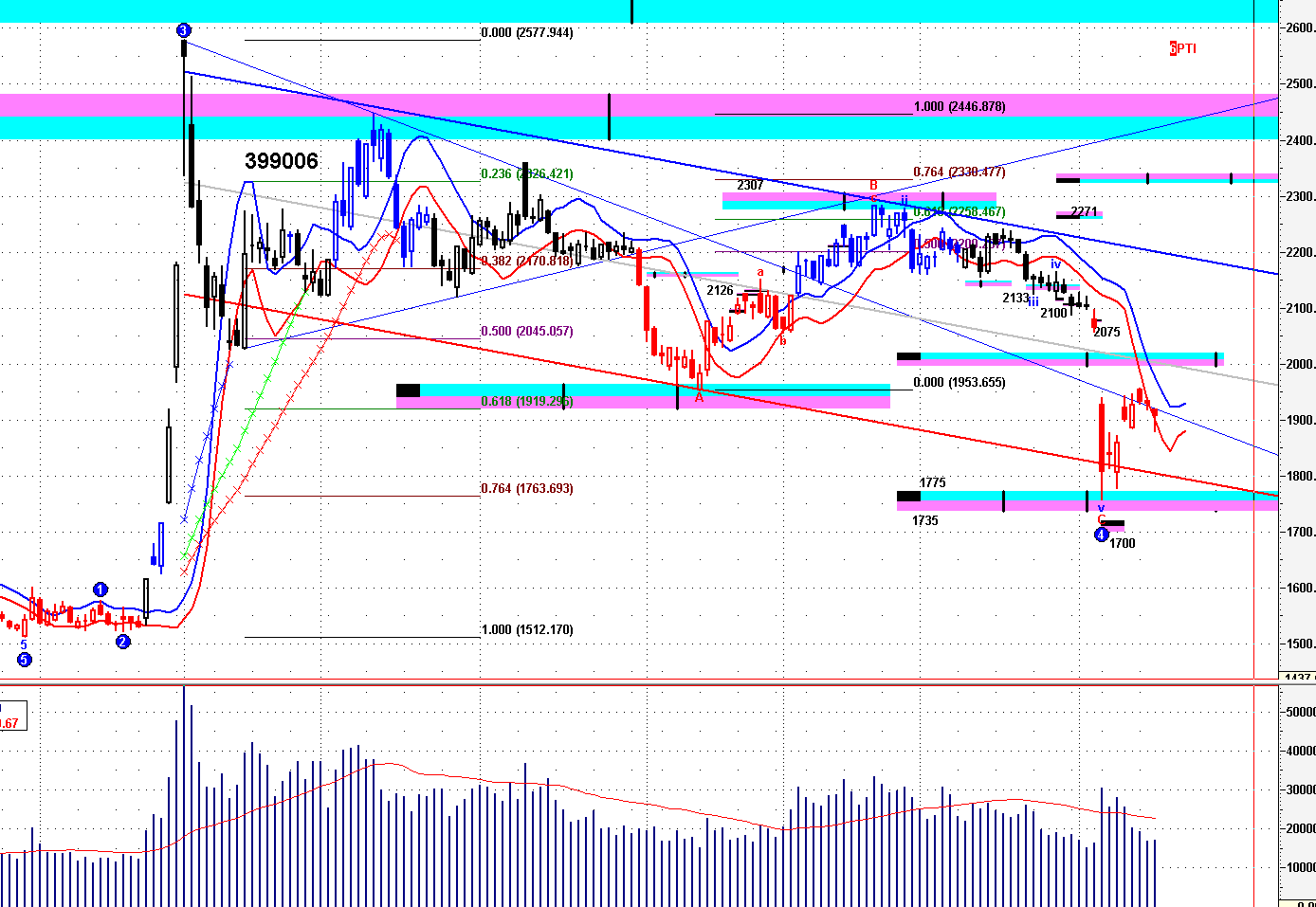
Task: Select the 1700 low price annotation
Action: tap(1122, 543)
